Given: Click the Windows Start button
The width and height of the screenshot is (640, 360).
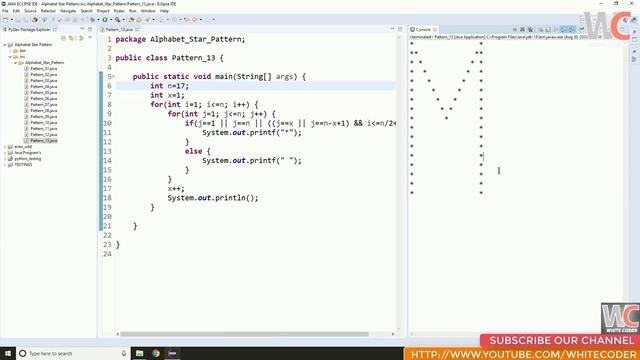Looking at the screenshot, I should [x=8, y=353].
